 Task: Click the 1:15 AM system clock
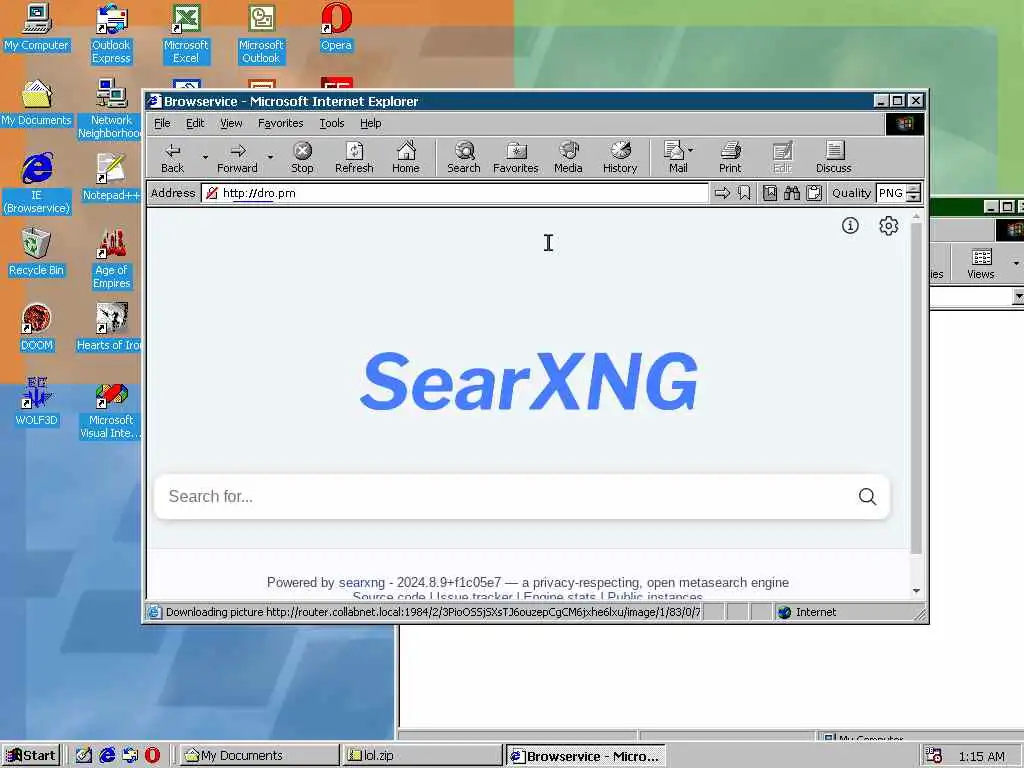pos(982,756)
